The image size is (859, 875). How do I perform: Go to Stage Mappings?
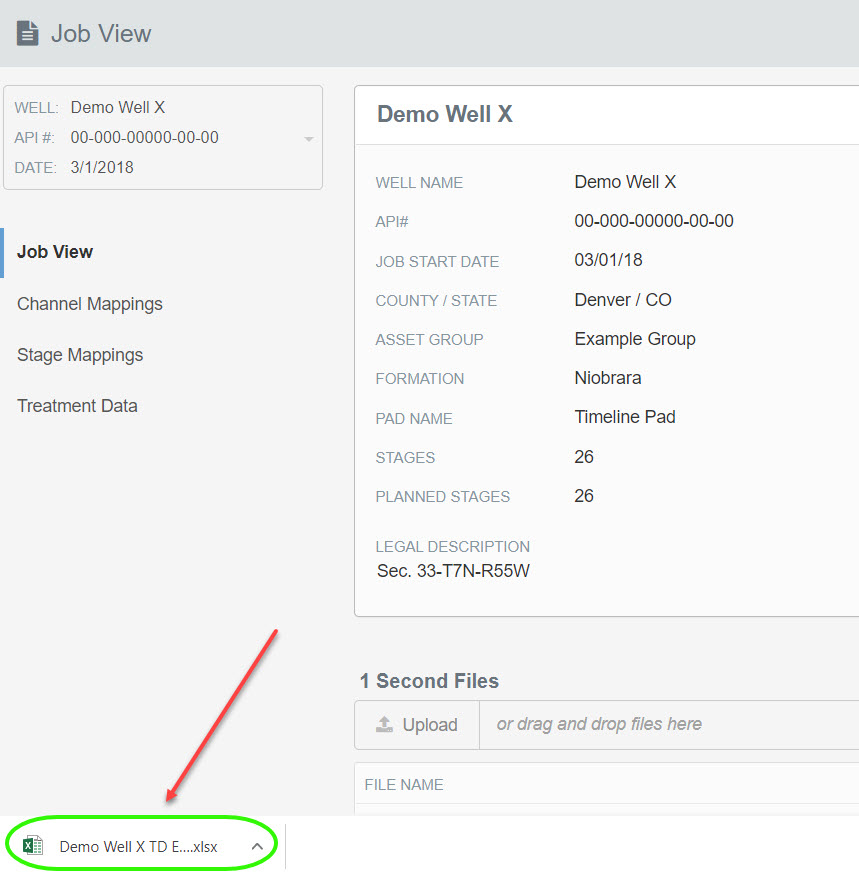pos(80,355)
